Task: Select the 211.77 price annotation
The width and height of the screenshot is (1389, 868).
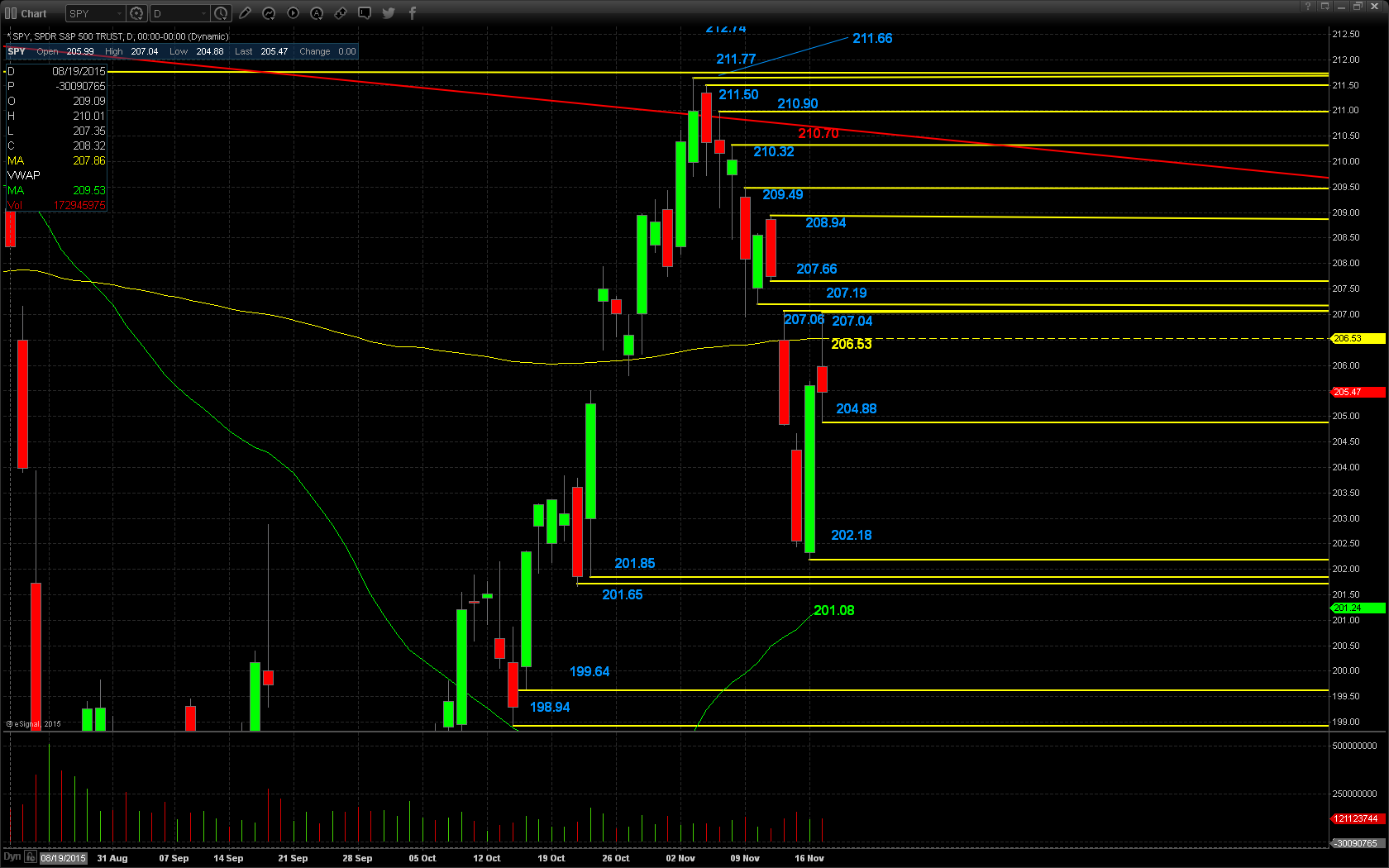Action: [736, 59]
